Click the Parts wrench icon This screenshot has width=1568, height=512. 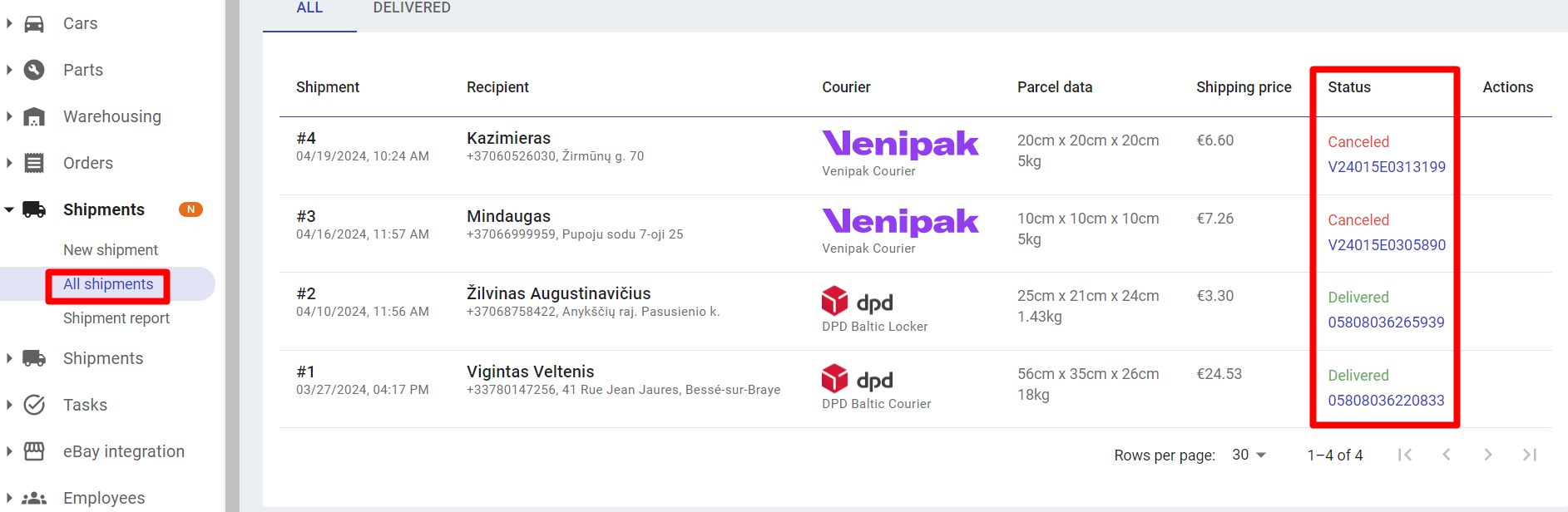point(34,70)
